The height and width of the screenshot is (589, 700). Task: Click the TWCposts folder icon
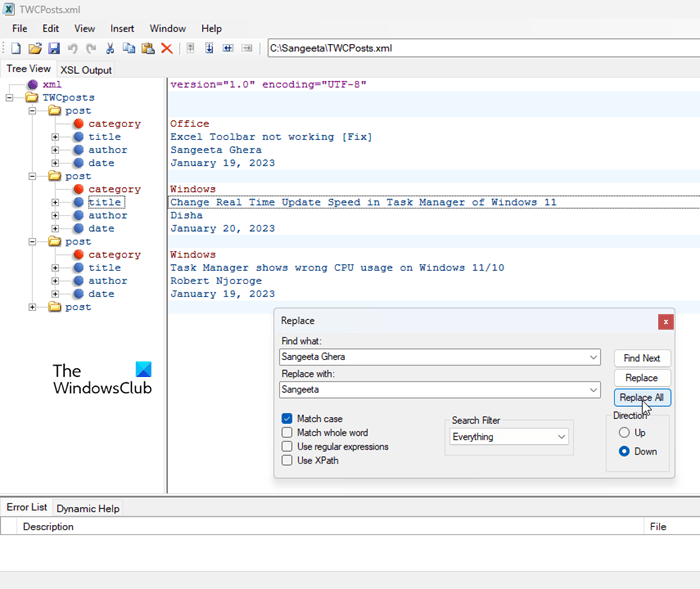click(32, 97)
